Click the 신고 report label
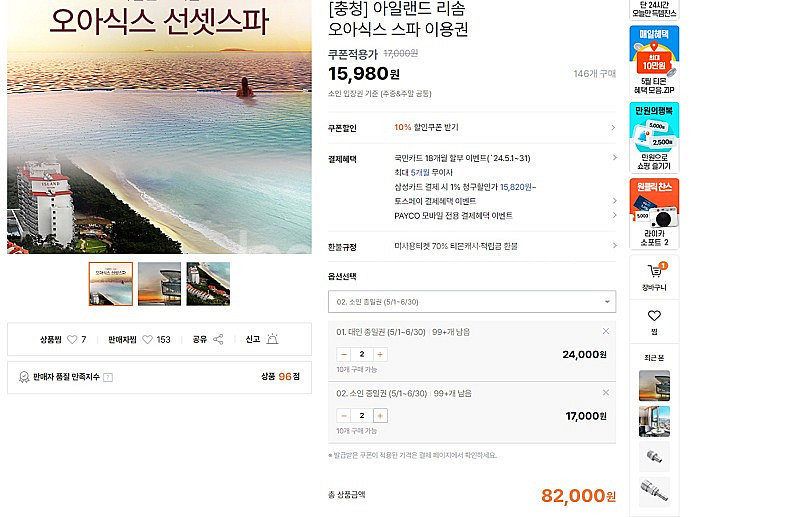 tap(253, 339)
